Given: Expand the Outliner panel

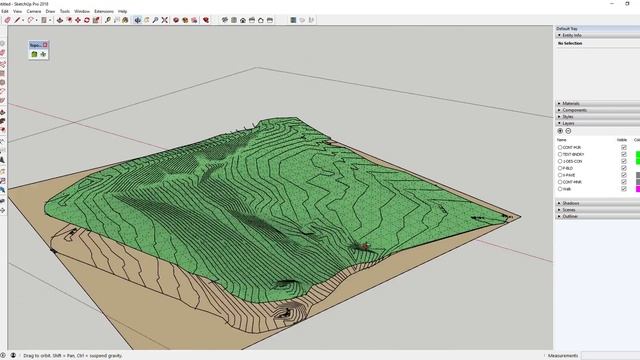Looking at the screenshot, I should pos(598,216).
